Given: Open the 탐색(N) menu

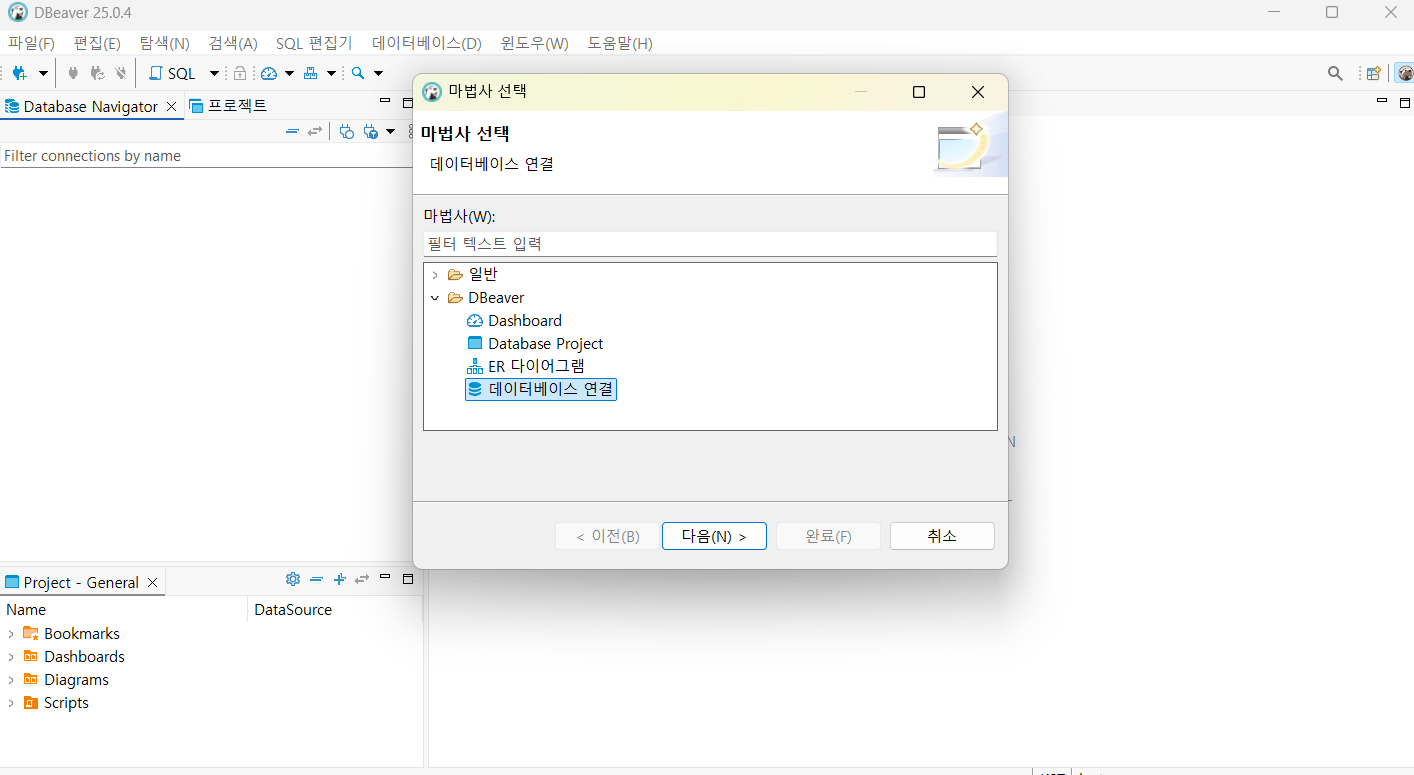Looking at the screenshot, I should (164, 43).
